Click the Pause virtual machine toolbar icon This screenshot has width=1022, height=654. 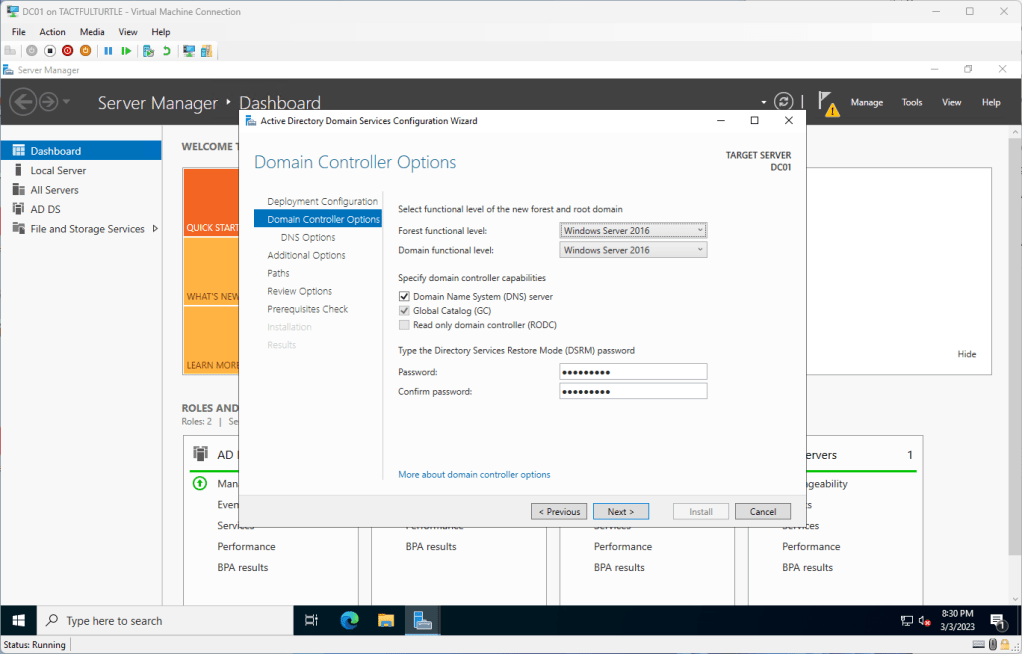pyautogui.click(x=108, y=50)
